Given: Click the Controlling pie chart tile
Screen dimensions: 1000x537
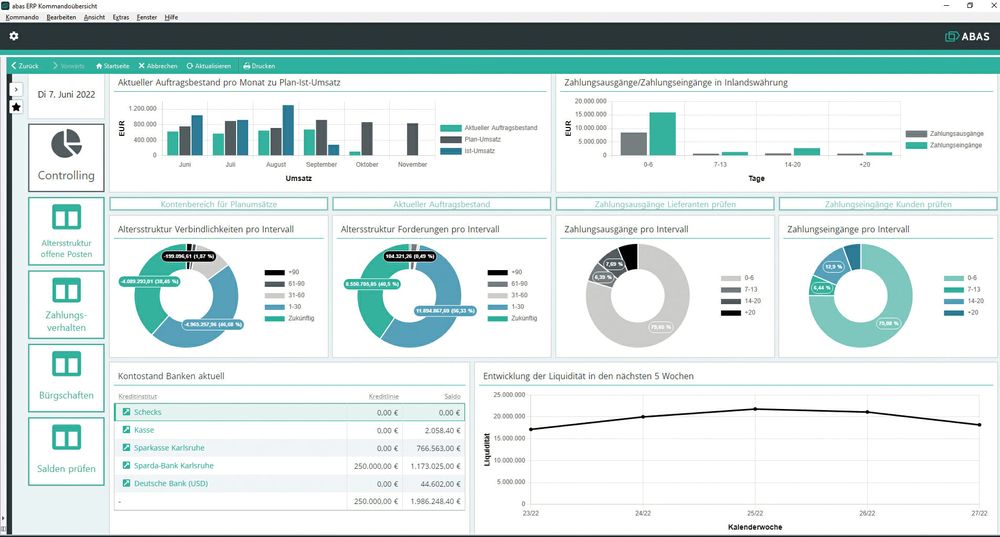Looking at the screenshot, I should tap(66, 158).
